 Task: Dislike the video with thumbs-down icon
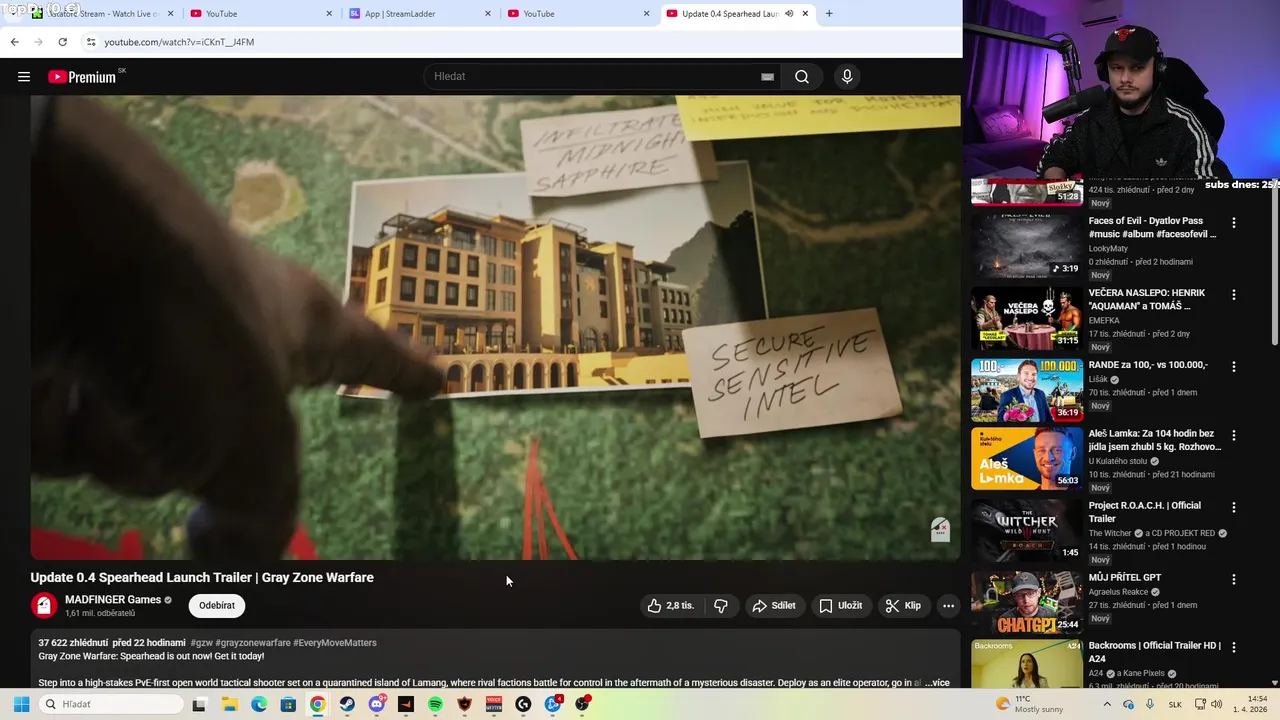click(x=720, y=605)
